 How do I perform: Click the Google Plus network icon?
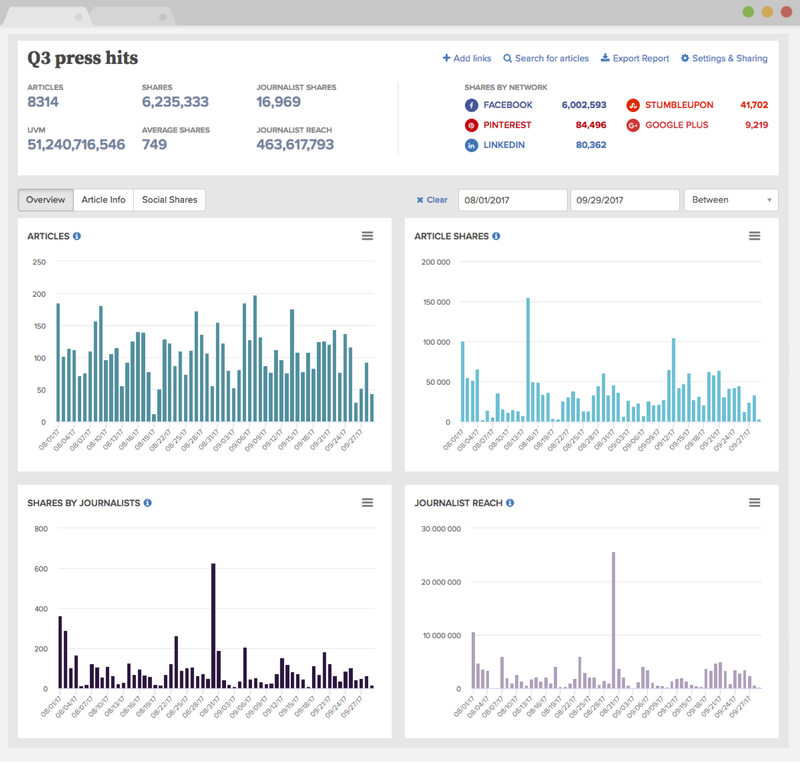[x=633, y=125]
